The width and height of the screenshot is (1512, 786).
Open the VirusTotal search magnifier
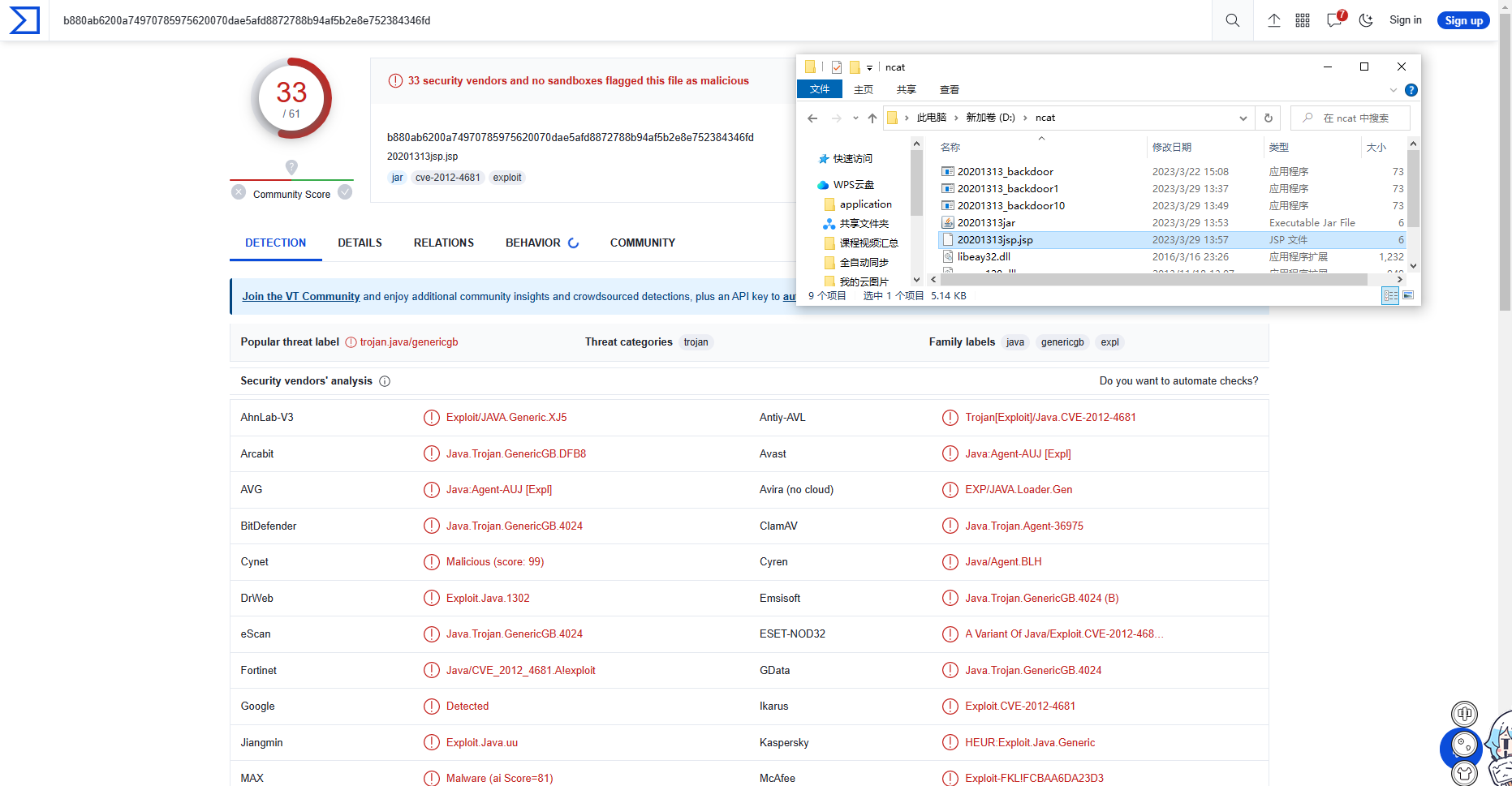click(1232, 20)
